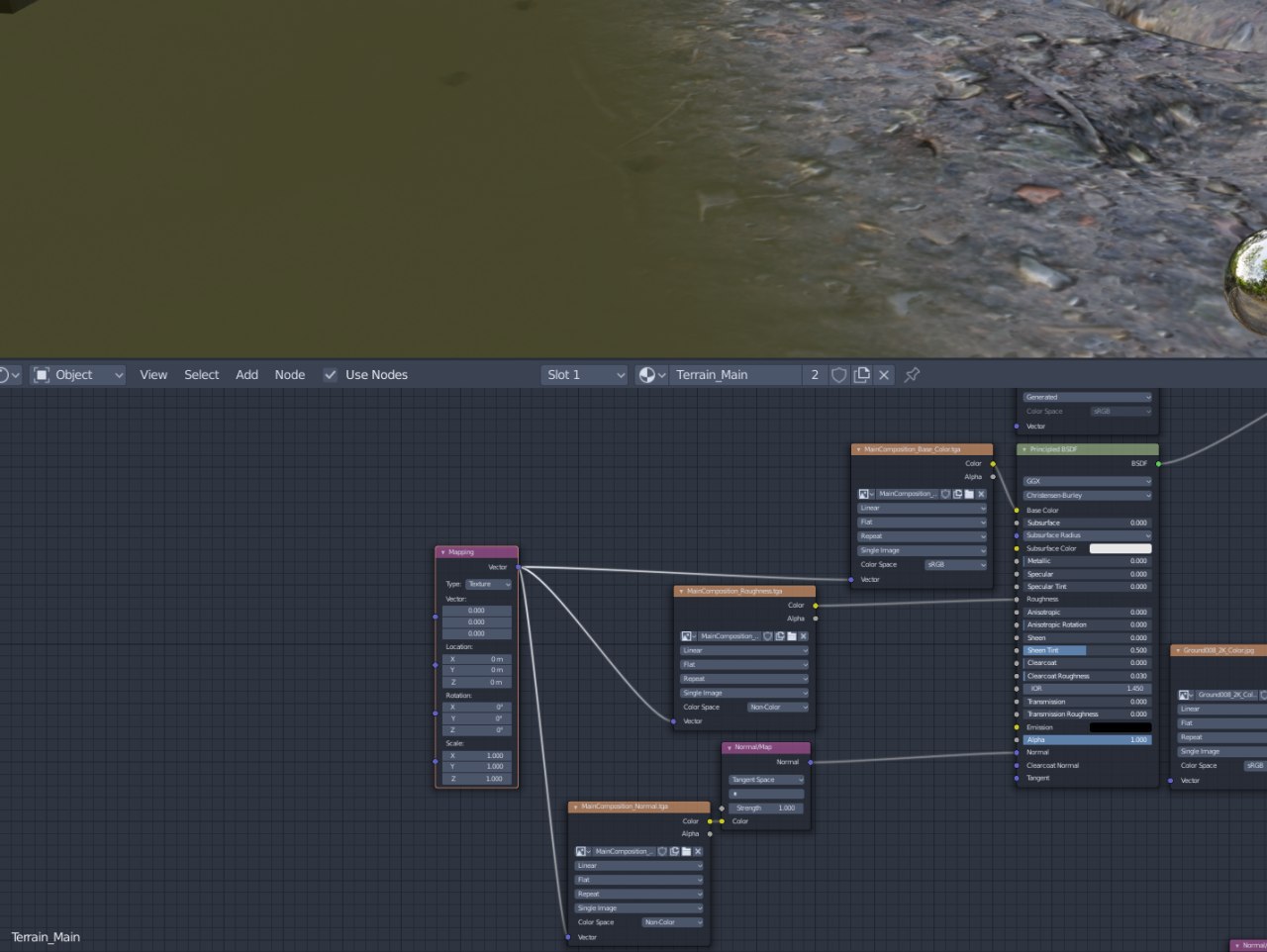This screenshot has height=952, width=1267.
Task: Disable the Use Nodes checkbox
Action: point(331,375)
